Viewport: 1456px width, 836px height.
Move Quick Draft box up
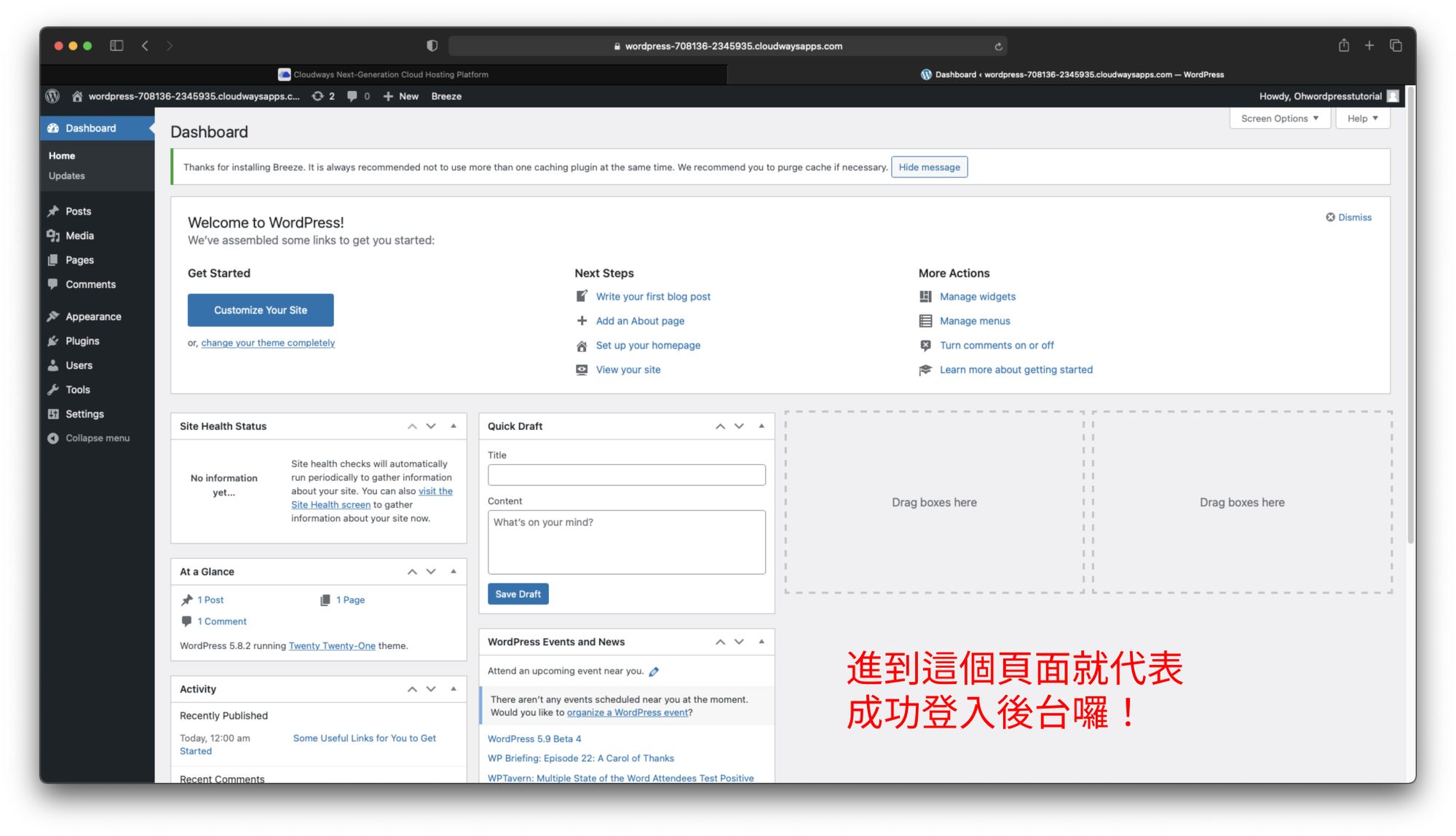[x=720, y=426]
